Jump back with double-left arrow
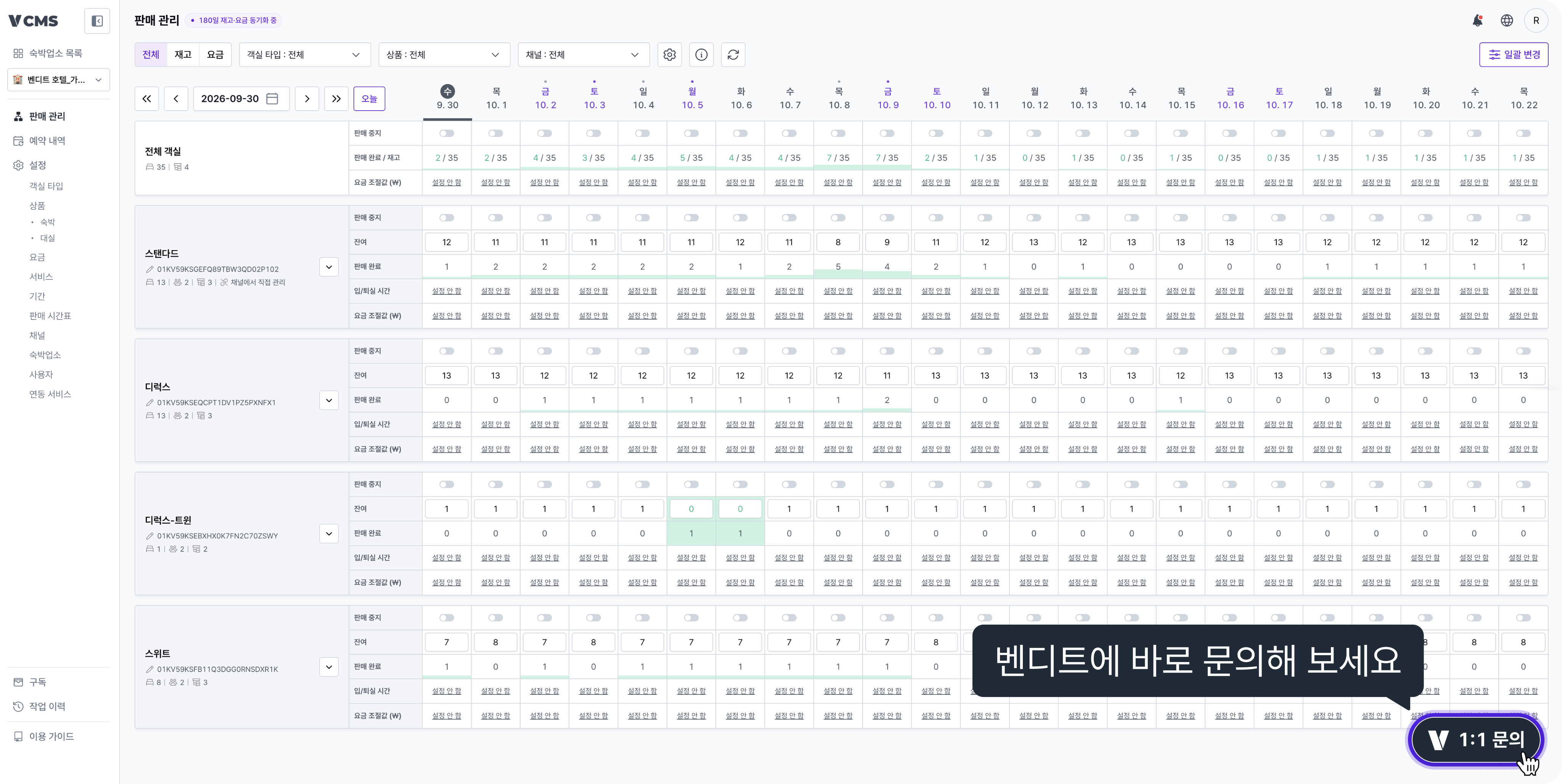This screenshot has height=784, width=1562. pos(147,99)
